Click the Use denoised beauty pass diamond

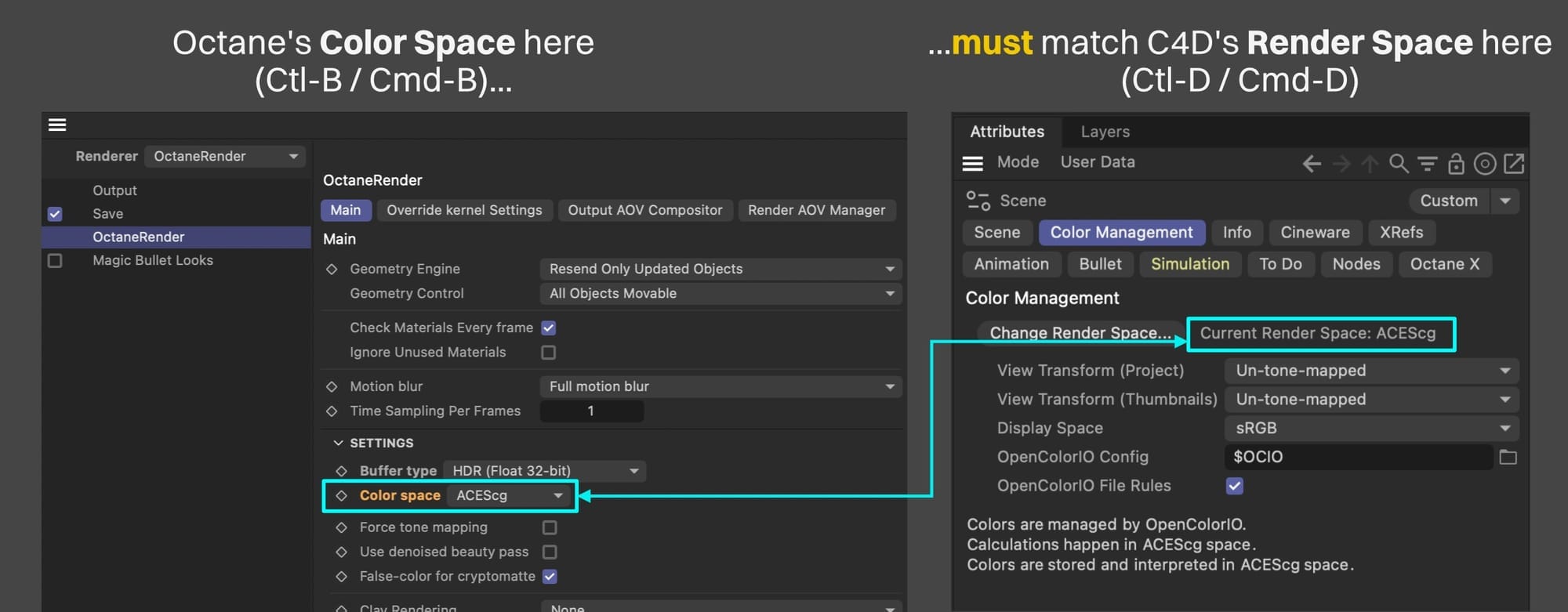point(341,552)
